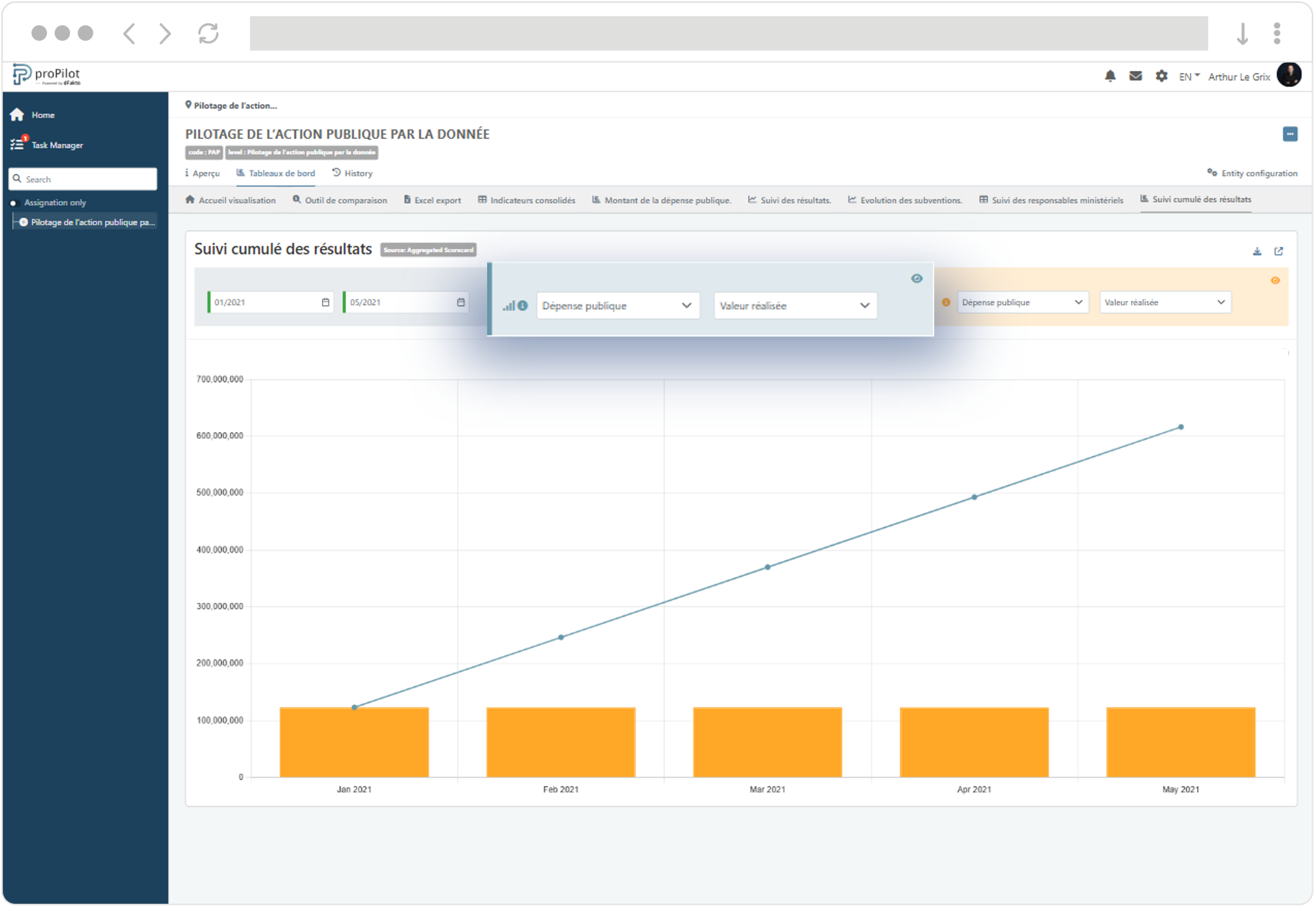The width and height of the screenshot is (1316, 908).
Task: Toggle orange eye visibility of second series
Action: tap(1275, 280)
